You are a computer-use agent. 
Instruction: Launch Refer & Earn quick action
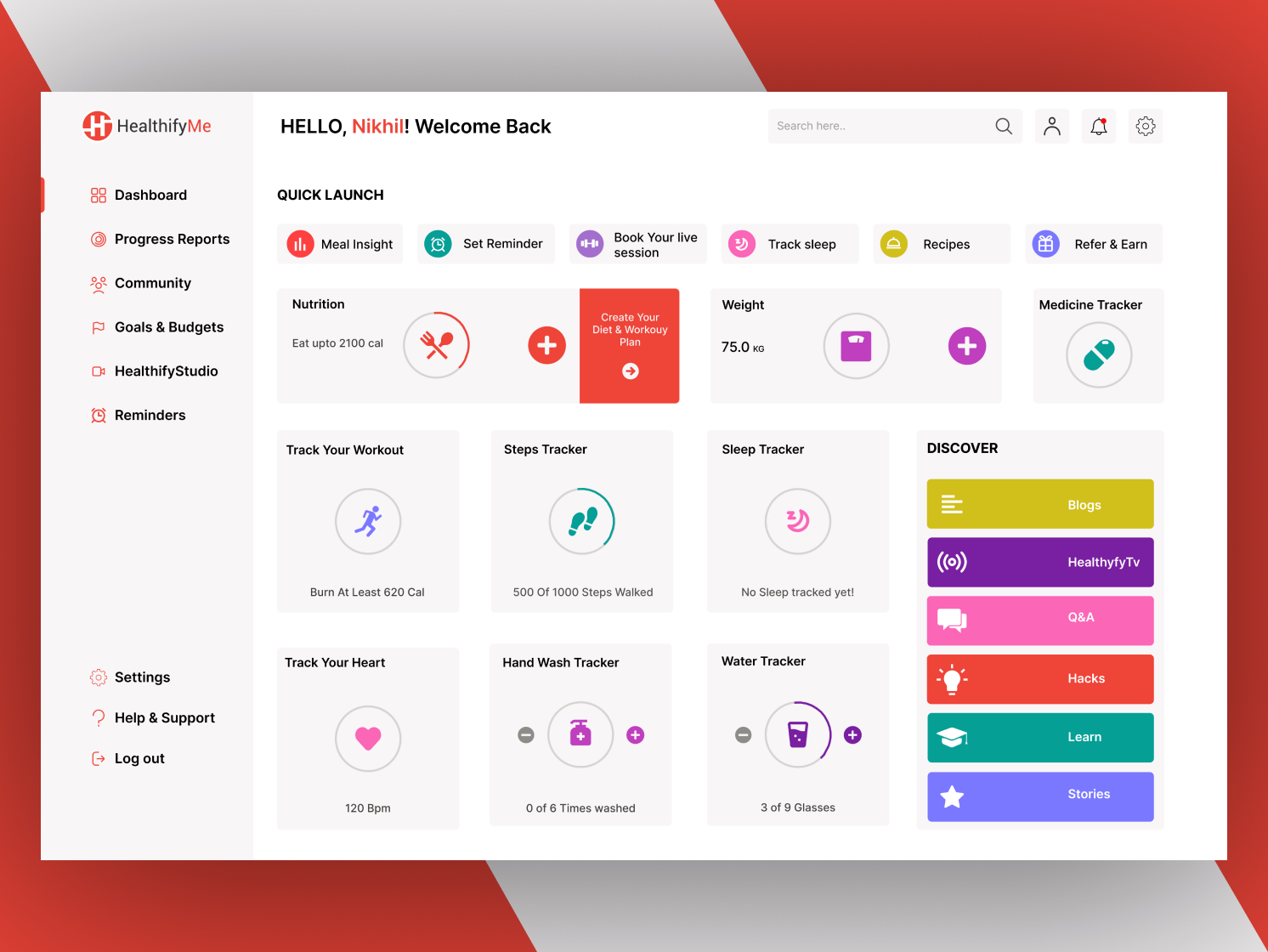click(x=1094, y=244)
